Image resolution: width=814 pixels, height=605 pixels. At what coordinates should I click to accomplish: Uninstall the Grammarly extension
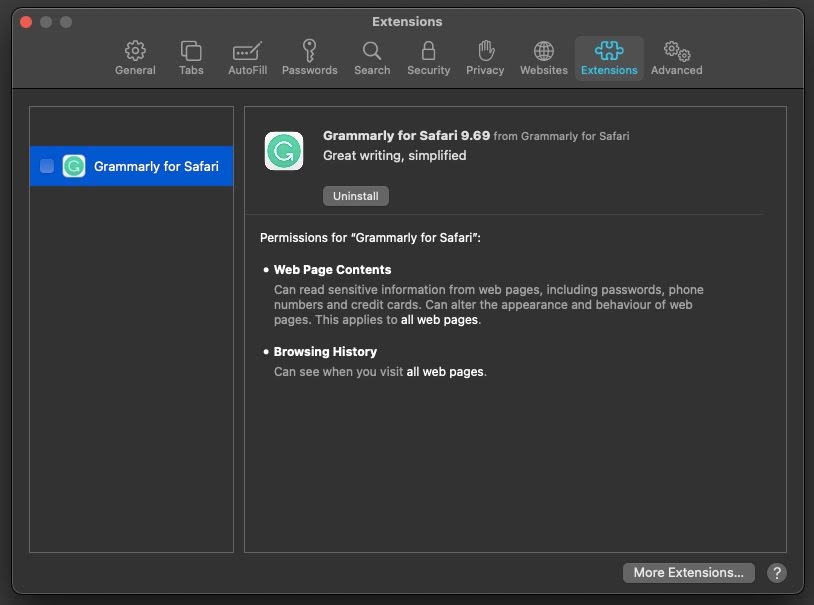[x=356, y=196]
